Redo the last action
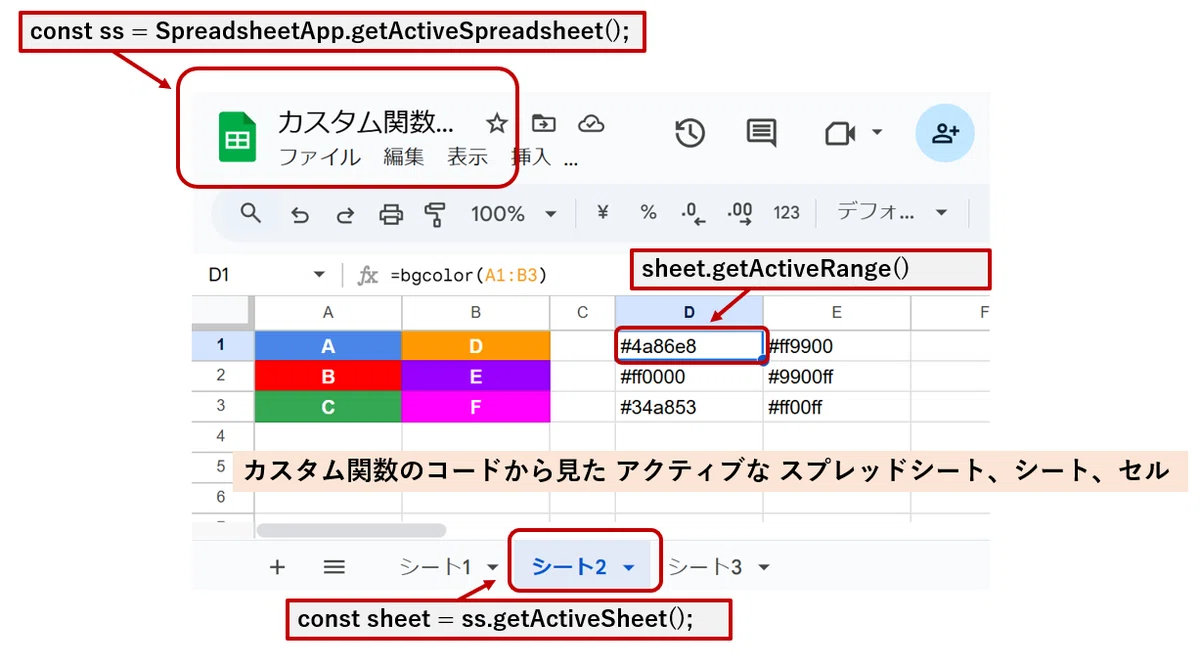Viewport: 1200px width, 666px height. (x=345, y=214)
